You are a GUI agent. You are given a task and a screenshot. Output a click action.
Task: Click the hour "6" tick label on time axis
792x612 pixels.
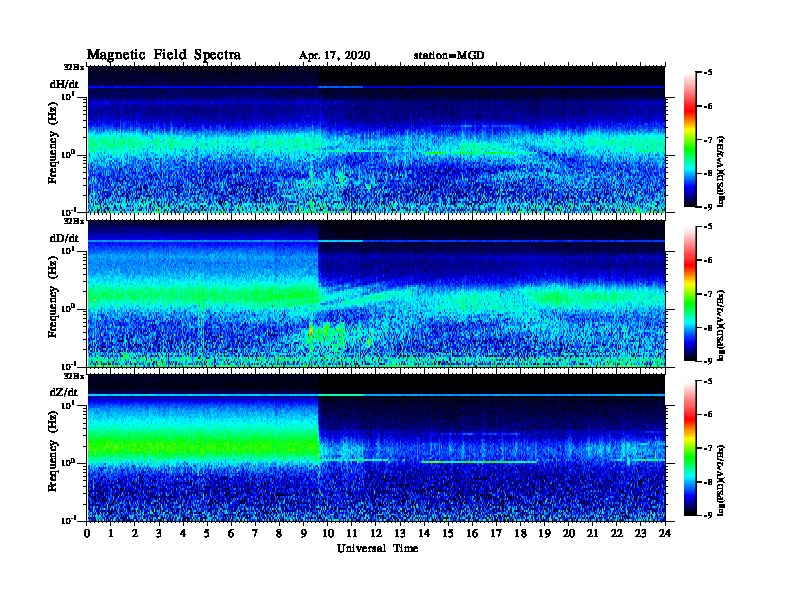(231, 533)
